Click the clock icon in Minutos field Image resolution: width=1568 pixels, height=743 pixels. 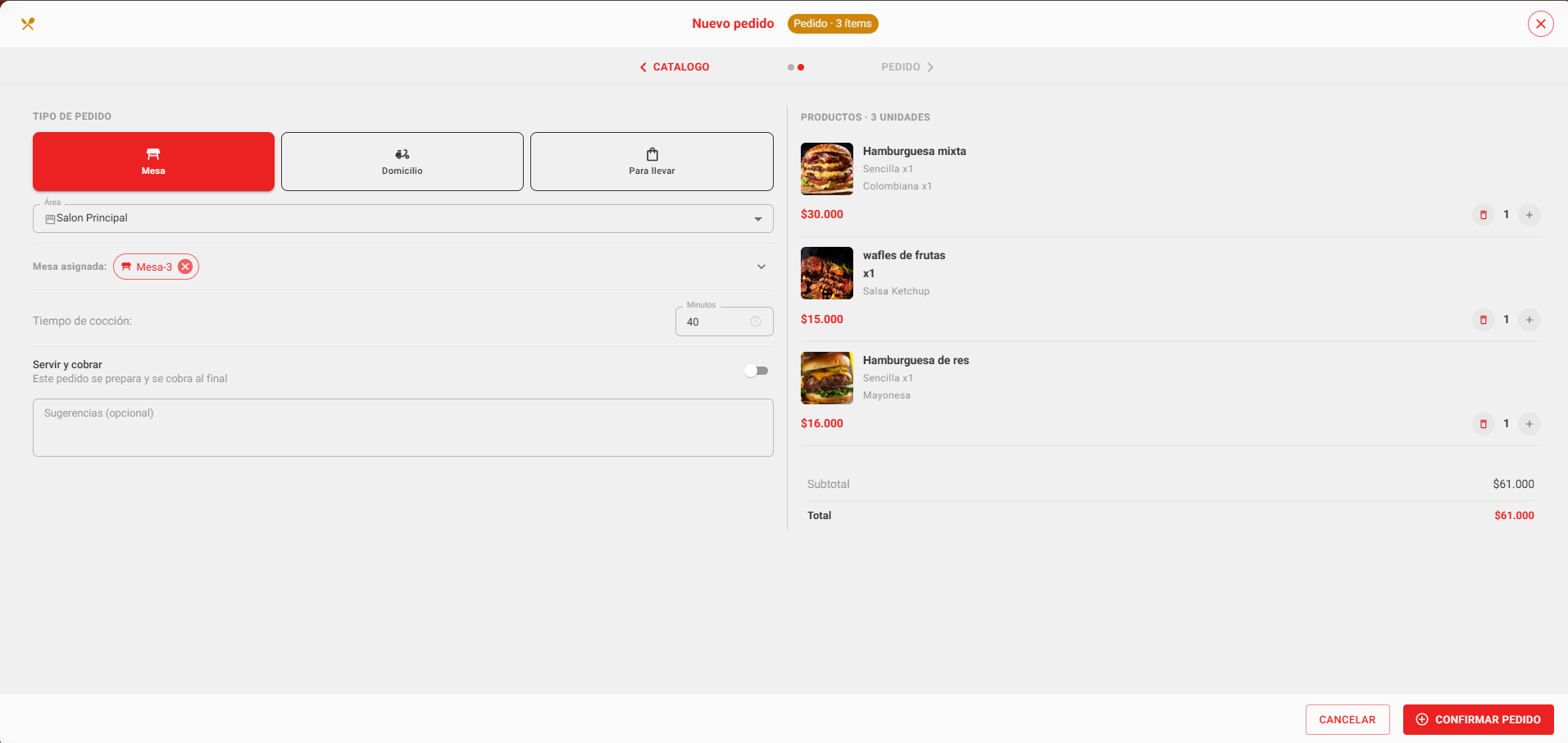(756, 321)
